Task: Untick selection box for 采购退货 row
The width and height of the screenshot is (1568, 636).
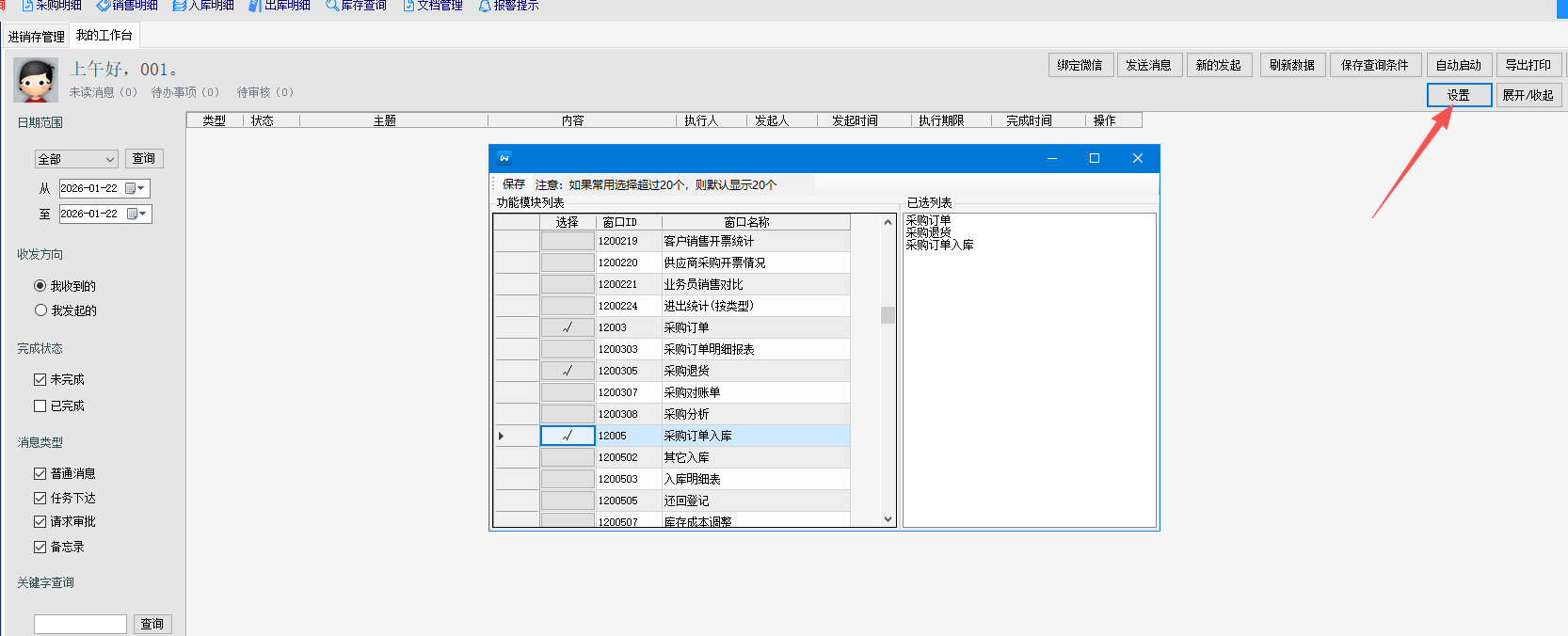Action: pyautogui.click(x=568, y=371)
